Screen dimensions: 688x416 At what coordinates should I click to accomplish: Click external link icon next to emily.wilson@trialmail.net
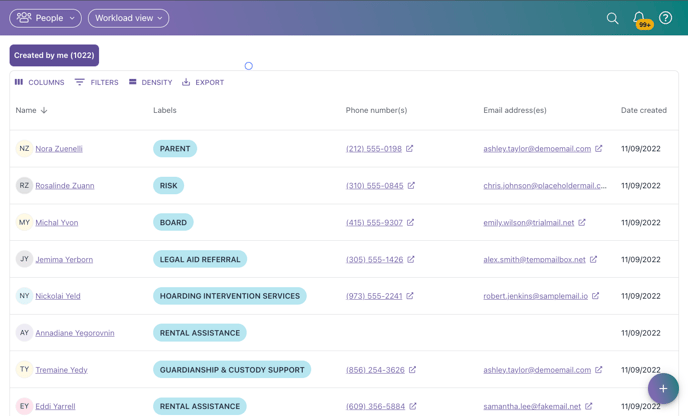(x=582, y=222)
